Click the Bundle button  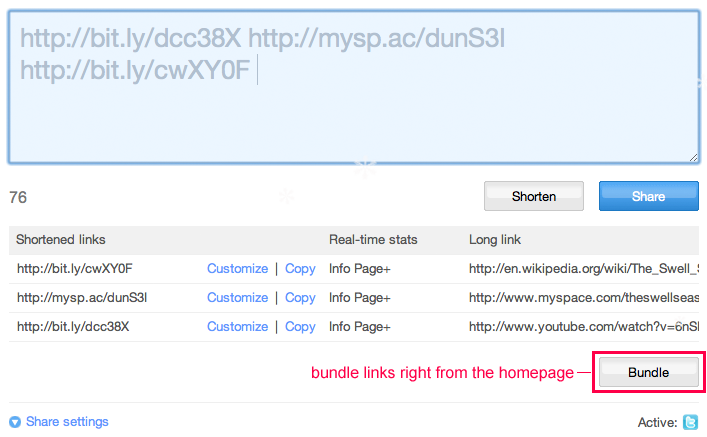point(648,372)
